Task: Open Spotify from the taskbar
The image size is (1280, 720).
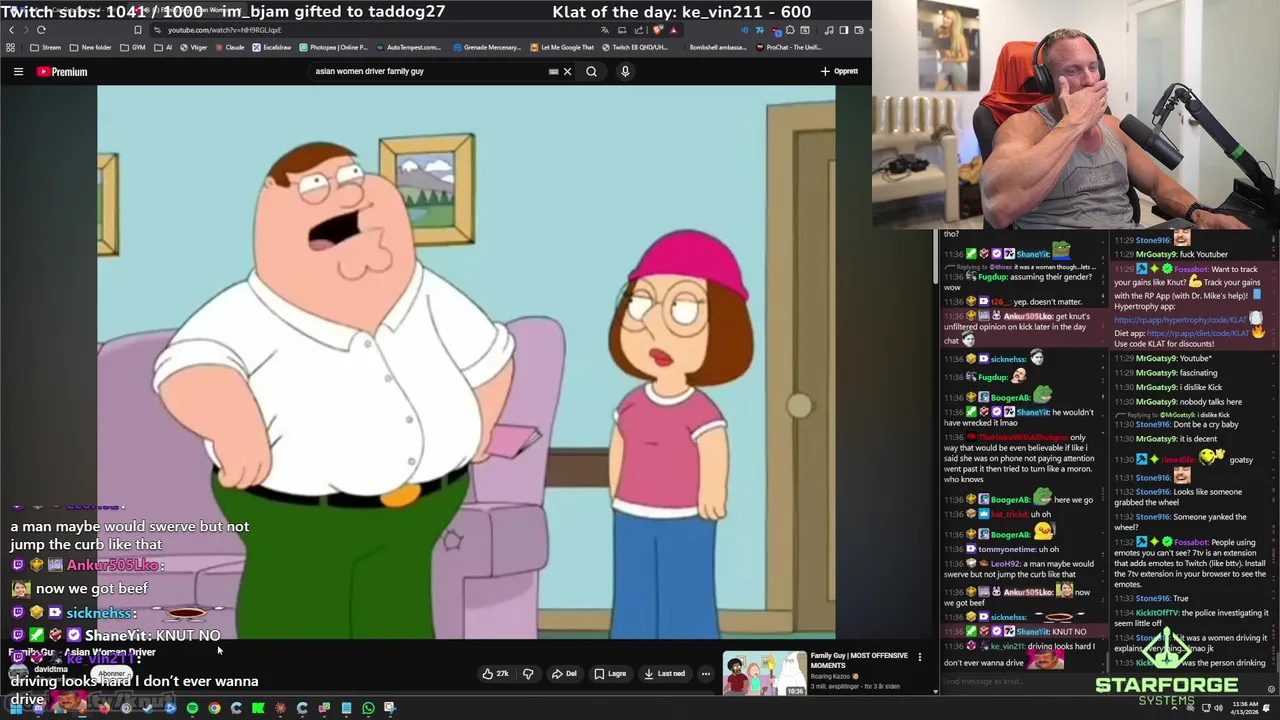Action: click(x=192, y=708)
